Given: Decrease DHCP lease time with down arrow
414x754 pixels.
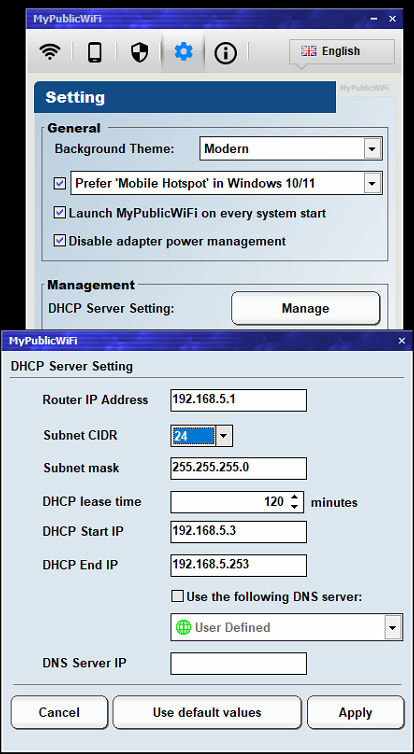Looking at the screenshot, I should 296,507.
